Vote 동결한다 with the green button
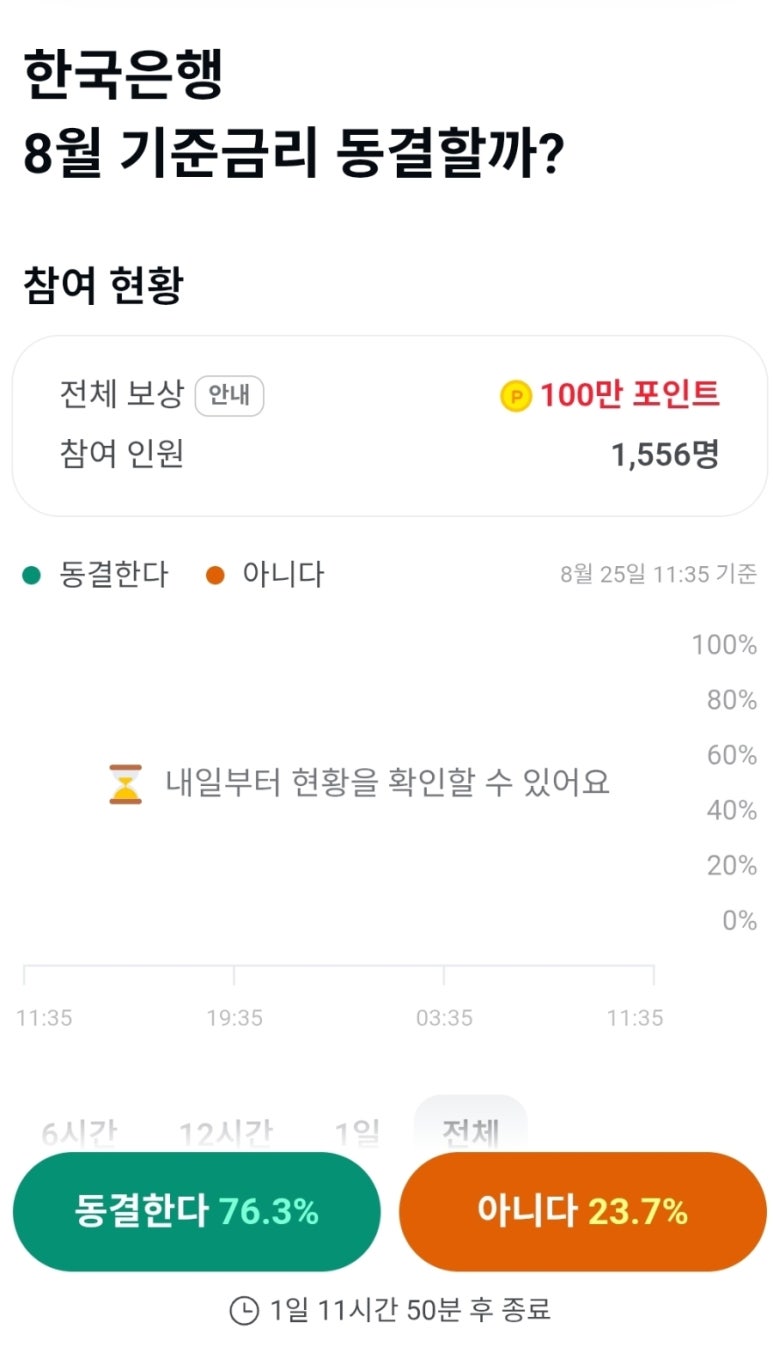This screenshot has width=773, height=1359. (x=197, y=1212)
